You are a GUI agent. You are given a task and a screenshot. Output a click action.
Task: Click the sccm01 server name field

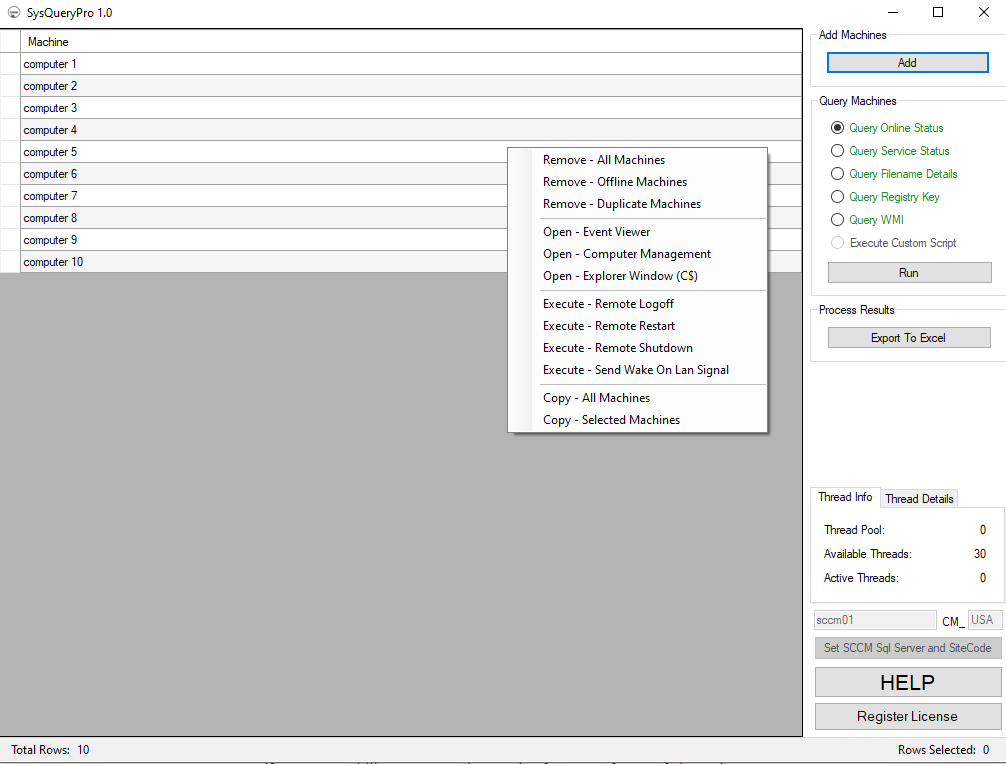[x=874, y=620]
